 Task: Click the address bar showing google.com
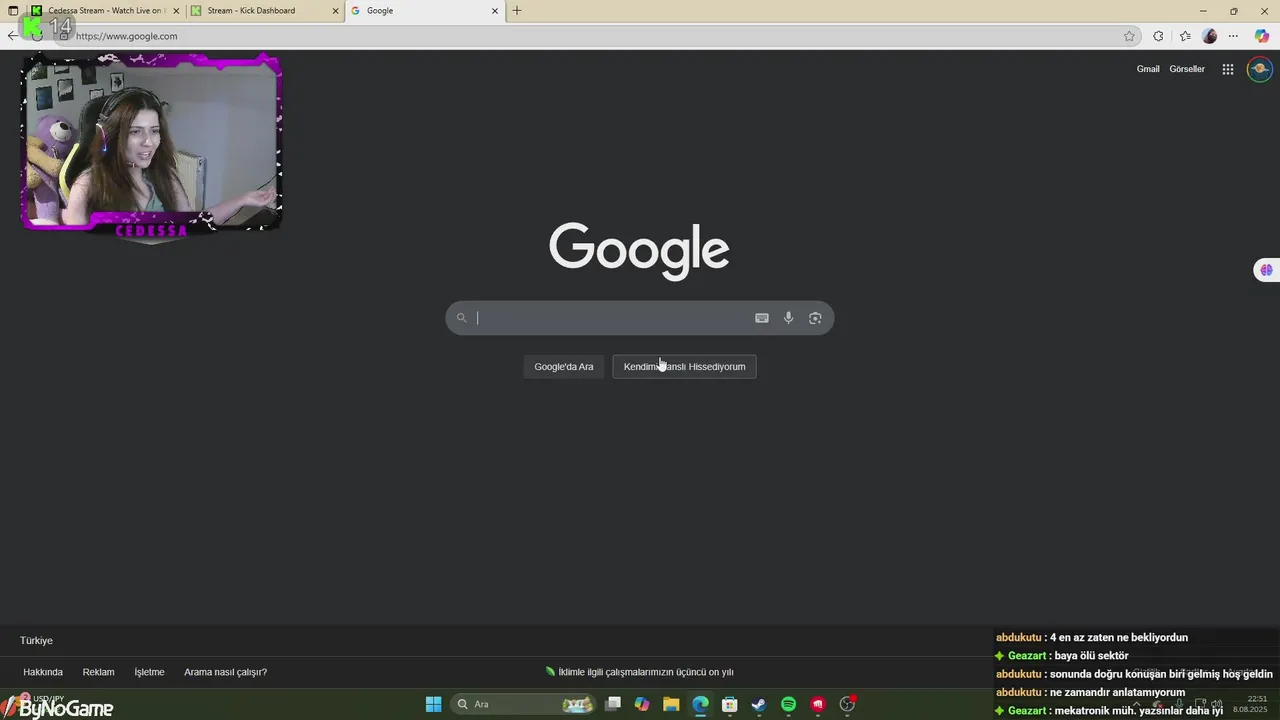point(595,36)
